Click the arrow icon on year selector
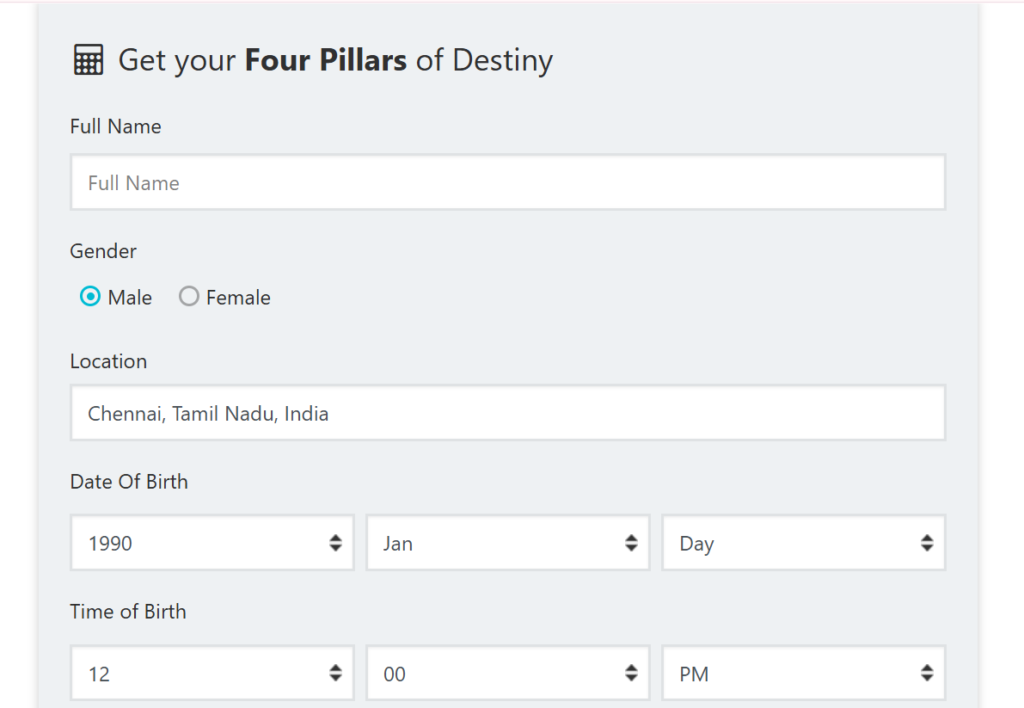The width and height of the screenshot is (1024, 708). pos(335,544)
